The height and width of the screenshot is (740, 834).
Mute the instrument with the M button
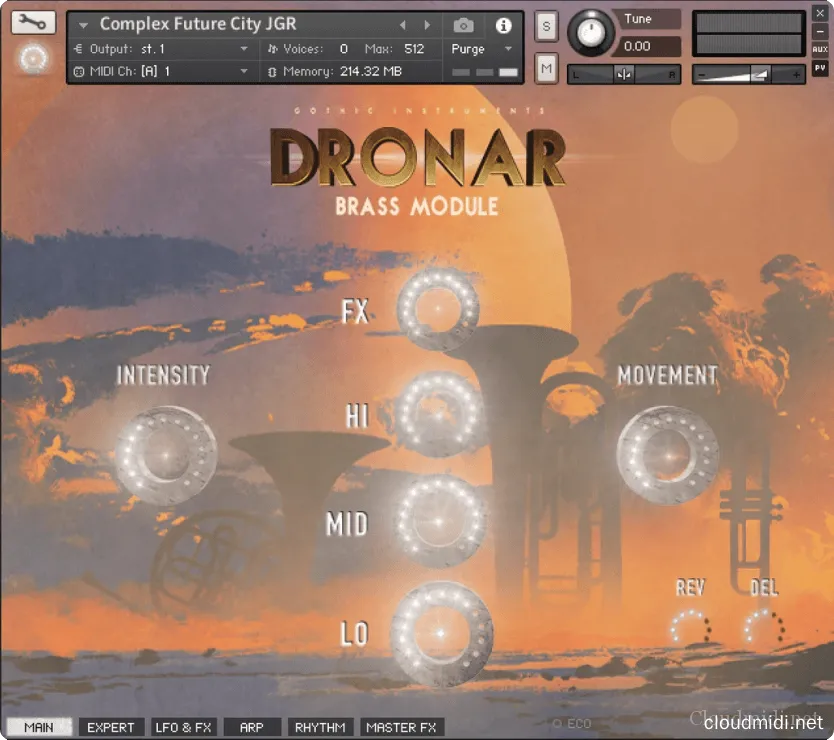pos(546,68)
